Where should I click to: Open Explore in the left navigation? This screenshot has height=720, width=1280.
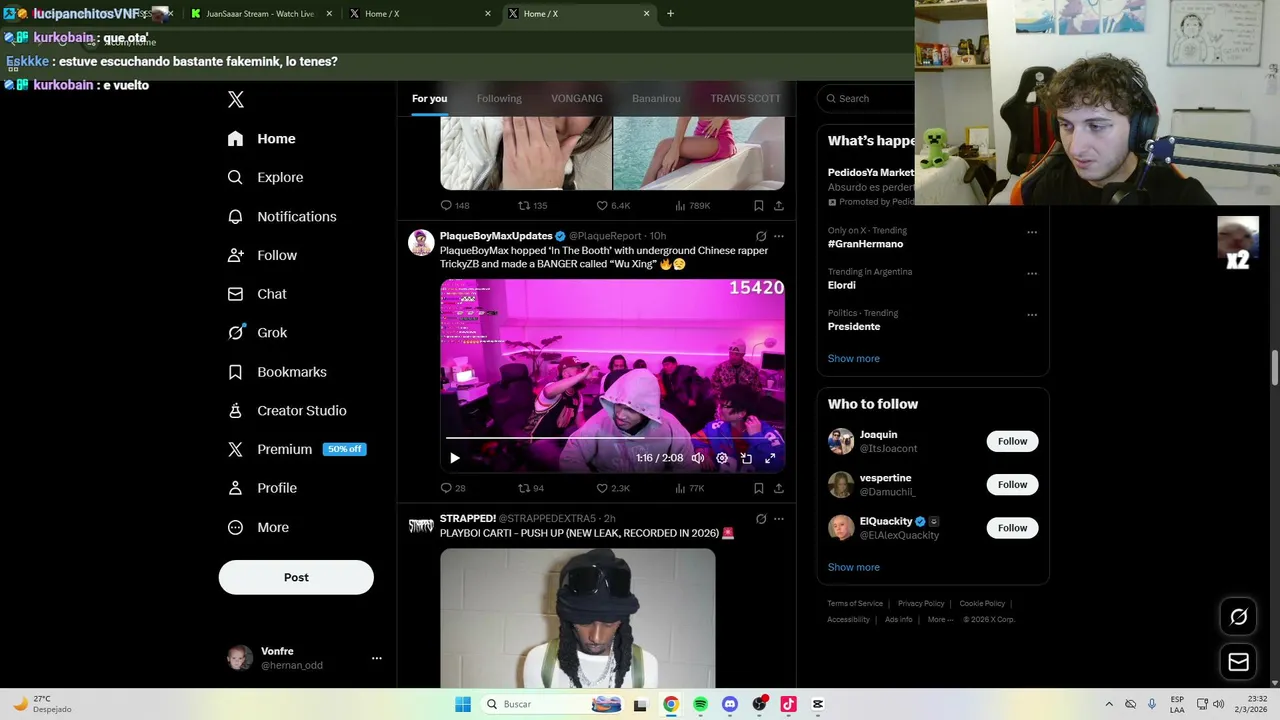coord(266,177)
